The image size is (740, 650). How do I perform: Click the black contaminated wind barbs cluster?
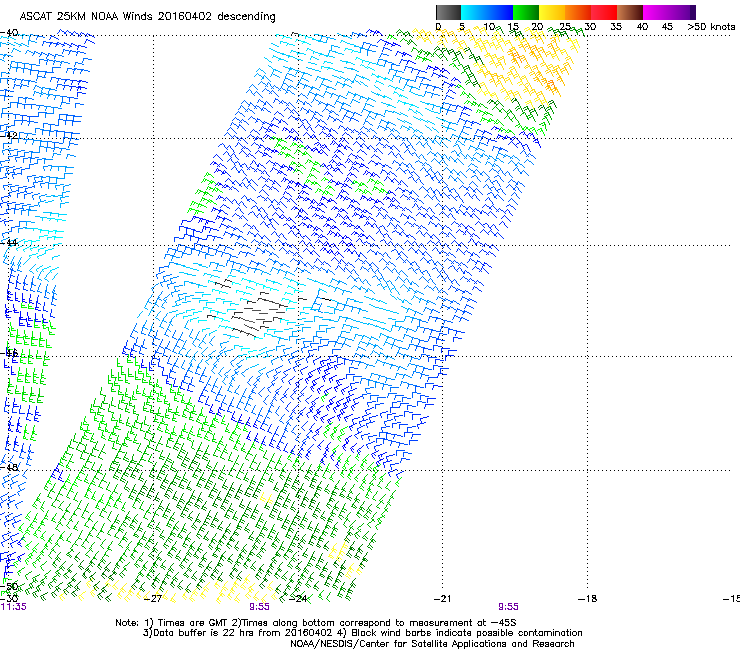(261, 312)
